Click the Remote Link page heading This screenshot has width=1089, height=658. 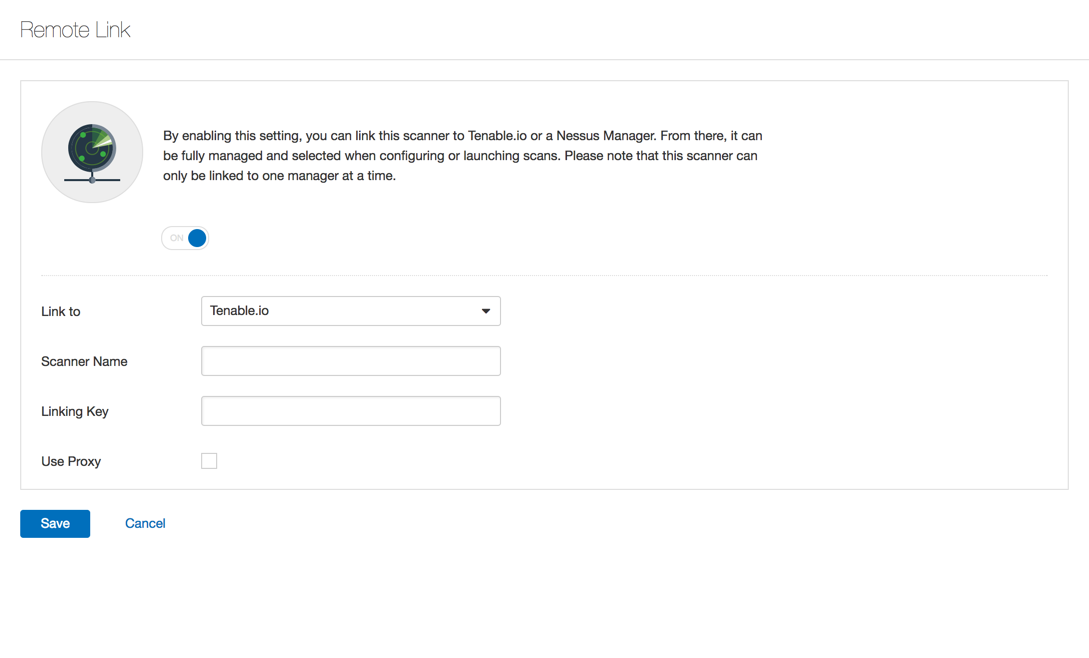tap(75, 30)
